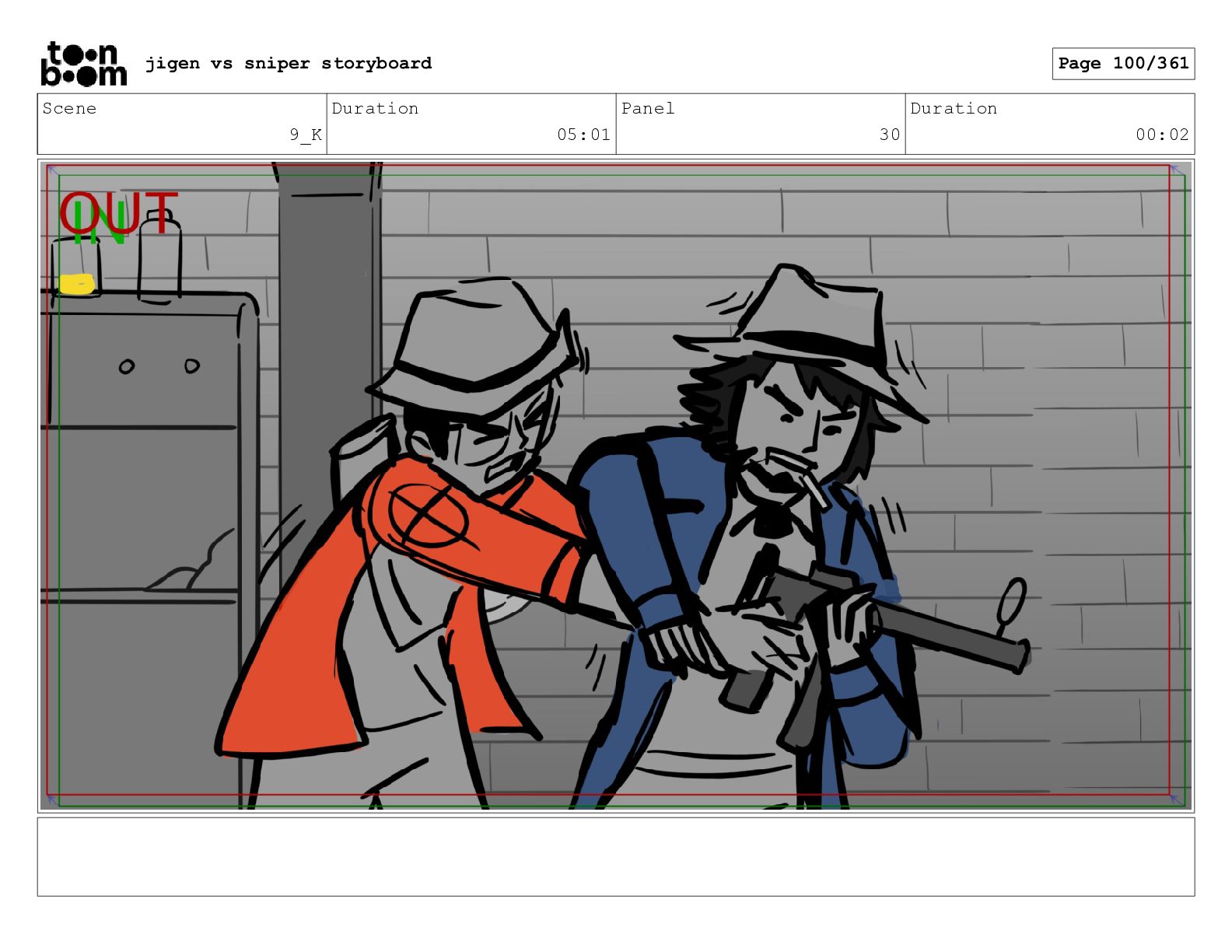Click the "Page 100/361" page indicator
The image size is (1232, 952).
point(1123,64)
